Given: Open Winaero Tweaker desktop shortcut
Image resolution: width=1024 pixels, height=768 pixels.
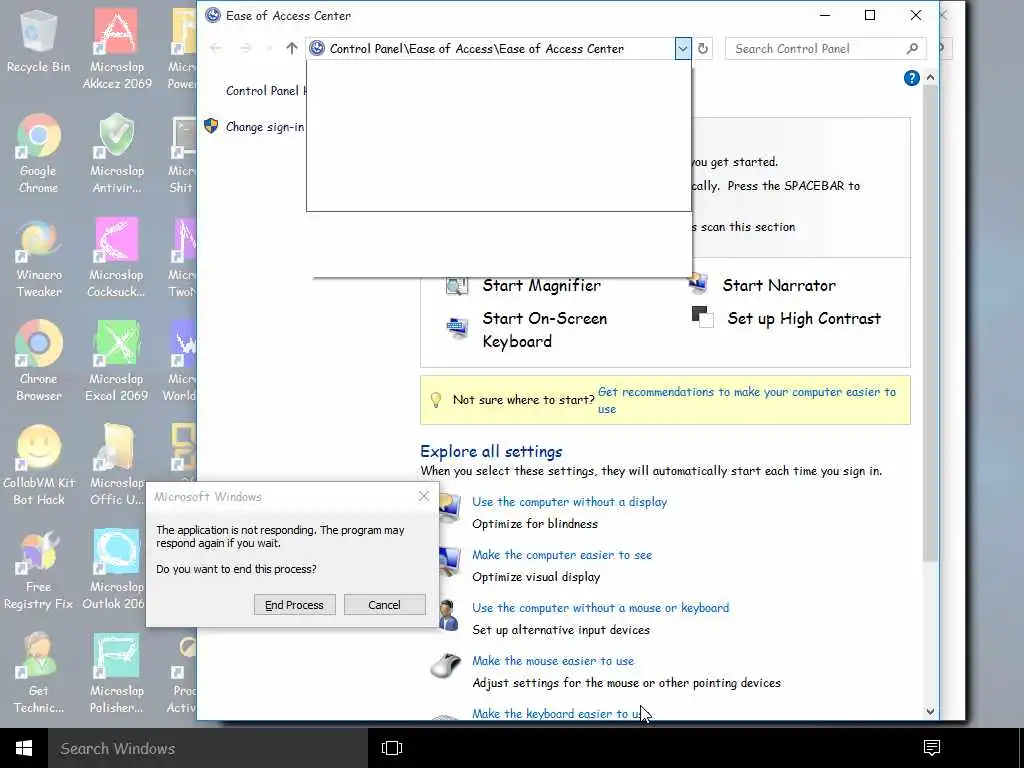Looking at the screenshot, I should (39, 258).
